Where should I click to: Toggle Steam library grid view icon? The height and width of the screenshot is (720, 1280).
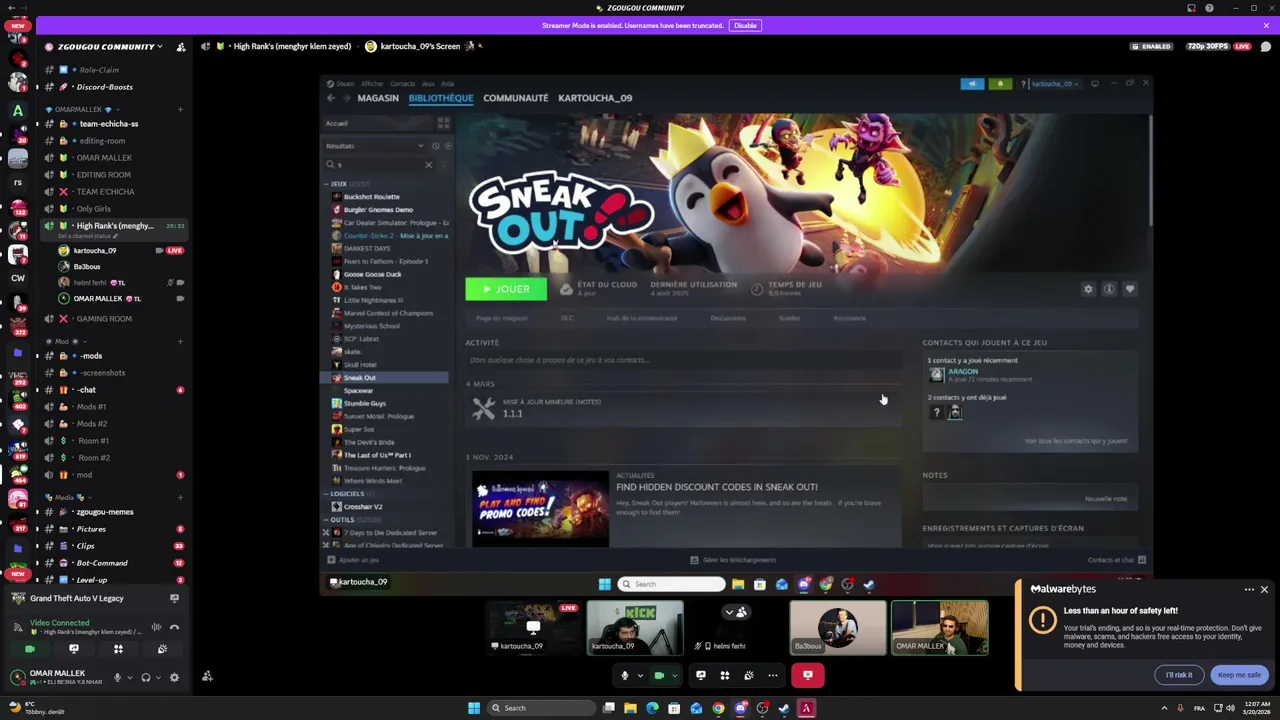[x=443, y=123]
